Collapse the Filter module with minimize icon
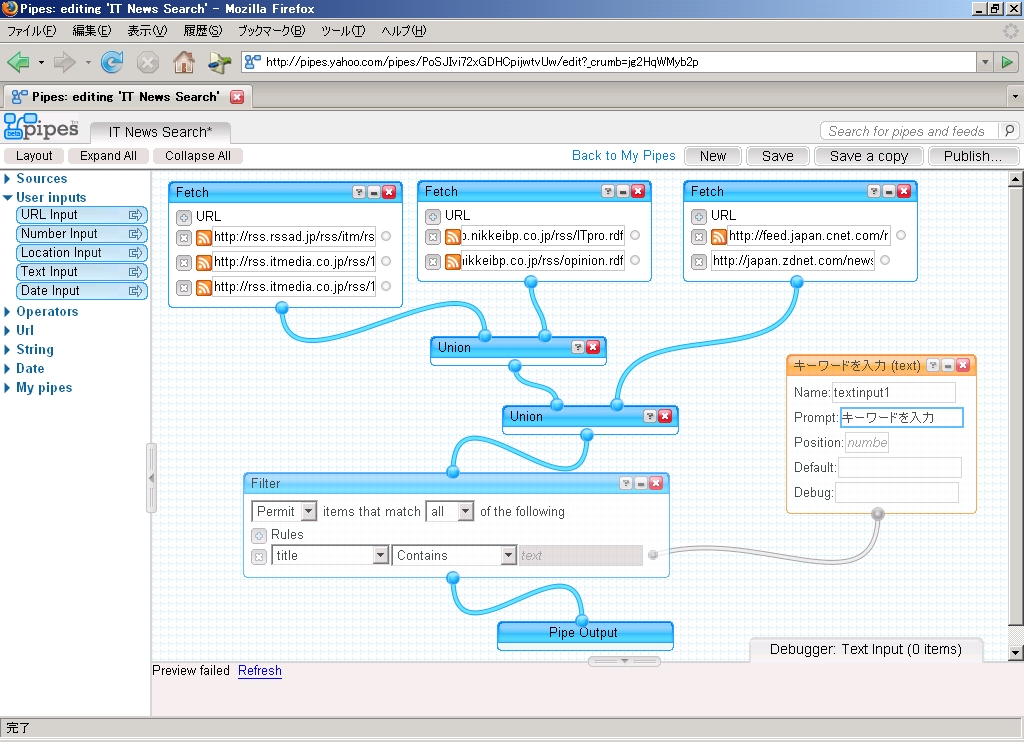This screenshot has width=1024, height=742. pyautogui.click(x=641, y=483)
